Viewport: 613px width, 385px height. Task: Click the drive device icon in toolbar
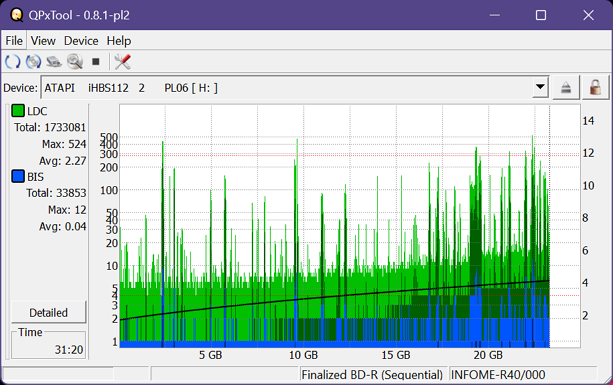click(x=54, y=62)
